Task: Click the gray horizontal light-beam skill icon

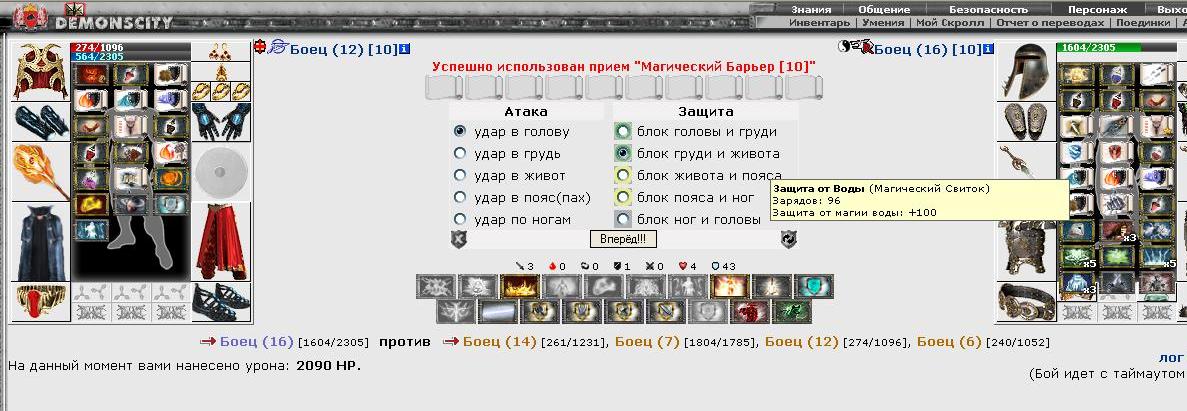Action: [497, 311]
